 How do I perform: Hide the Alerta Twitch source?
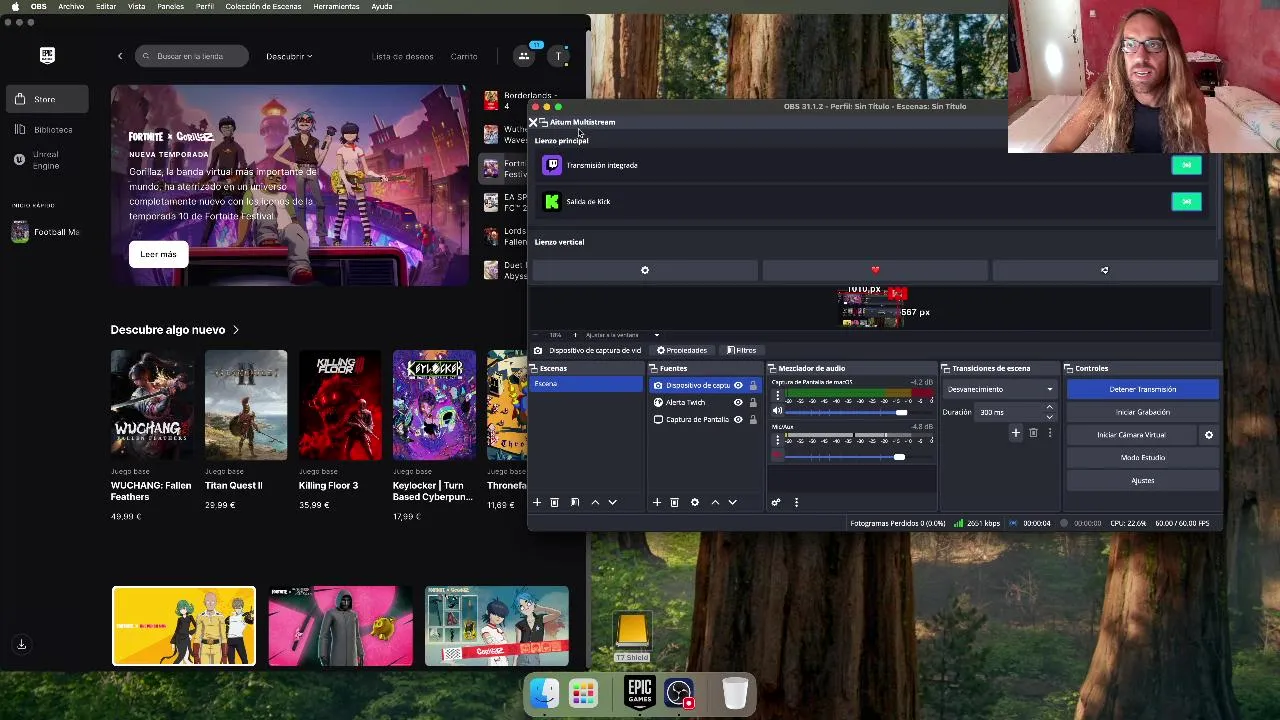click(738, 402)
